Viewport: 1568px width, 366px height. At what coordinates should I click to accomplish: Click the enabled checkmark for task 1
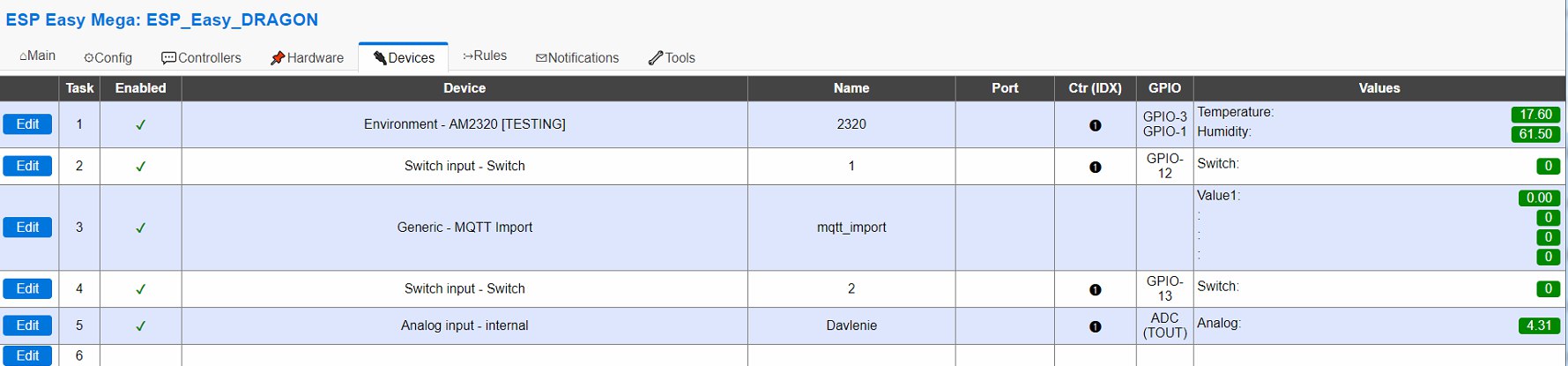click(x=140, y=124)
